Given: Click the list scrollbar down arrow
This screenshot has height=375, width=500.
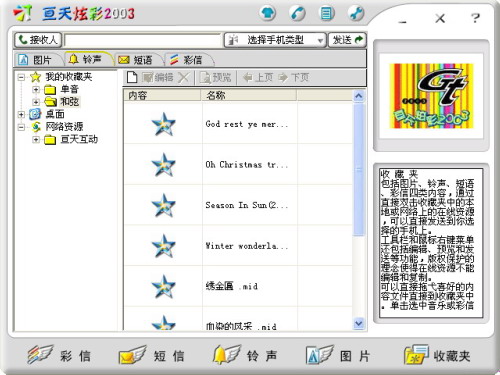Looking at the screenshot, I should [x=359, y=323].
